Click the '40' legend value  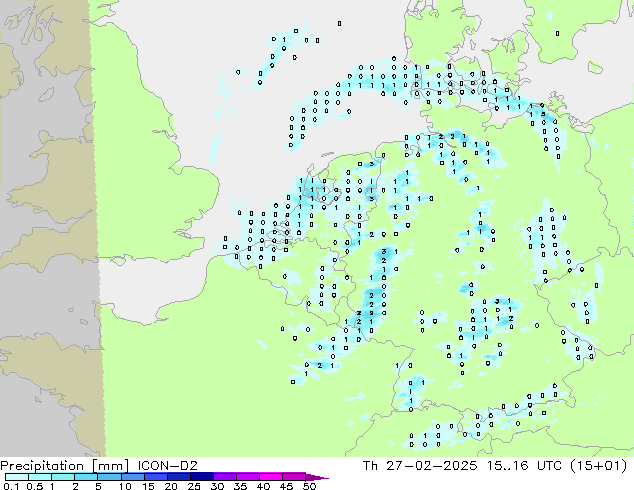tap(264, 486)
